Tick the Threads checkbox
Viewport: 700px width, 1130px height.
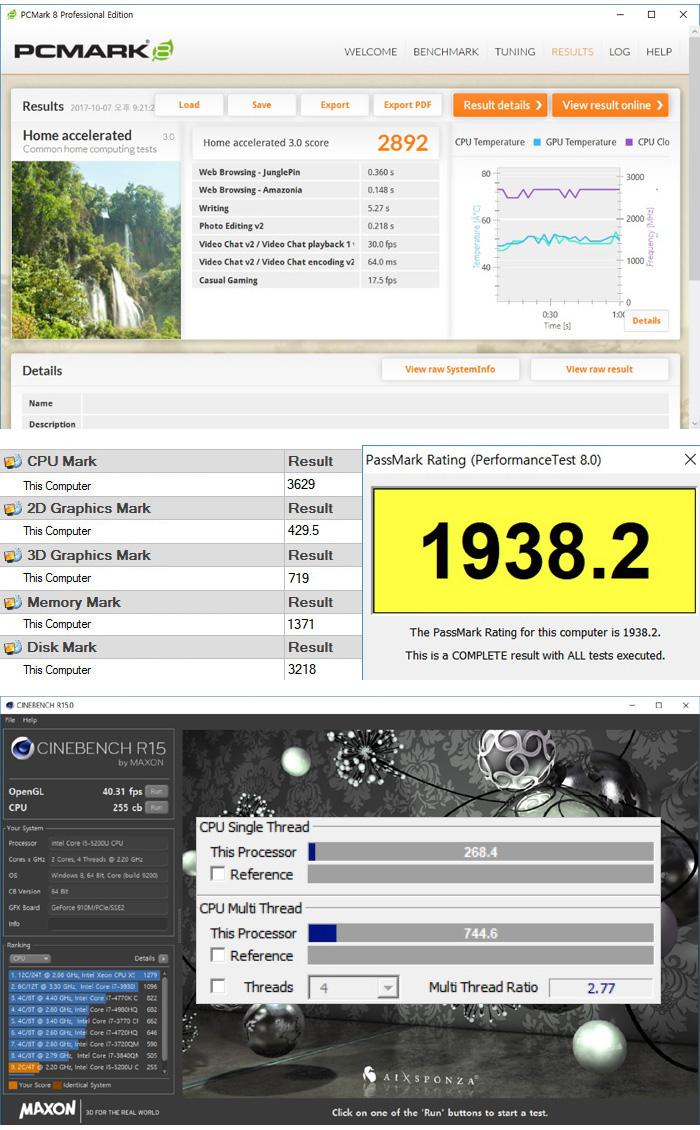(217, 988)
